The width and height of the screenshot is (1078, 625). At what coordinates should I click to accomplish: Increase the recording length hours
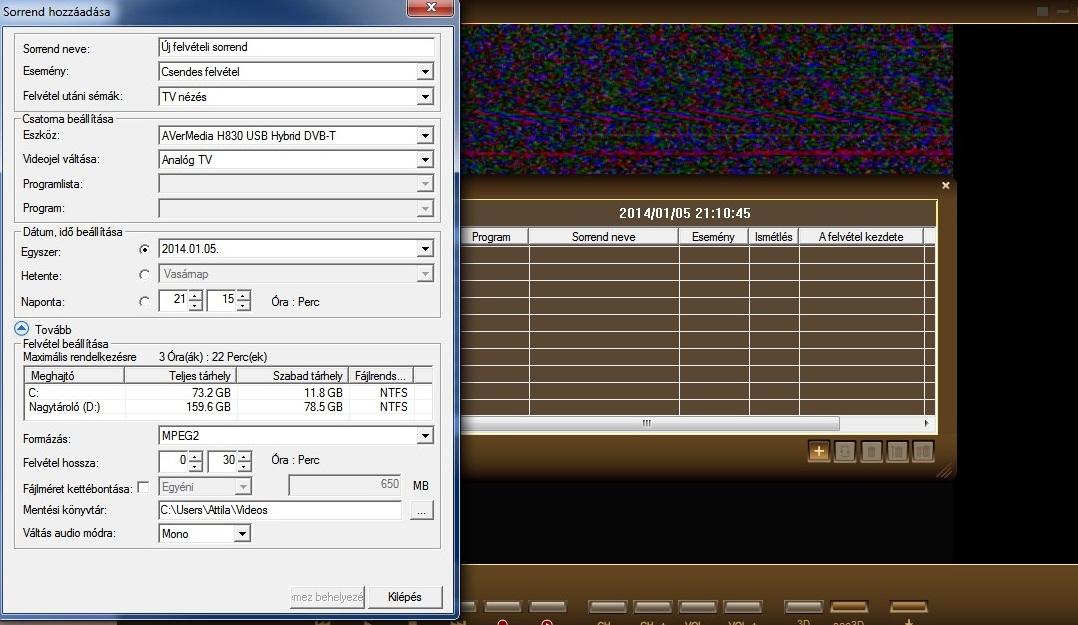coord(195,455)
